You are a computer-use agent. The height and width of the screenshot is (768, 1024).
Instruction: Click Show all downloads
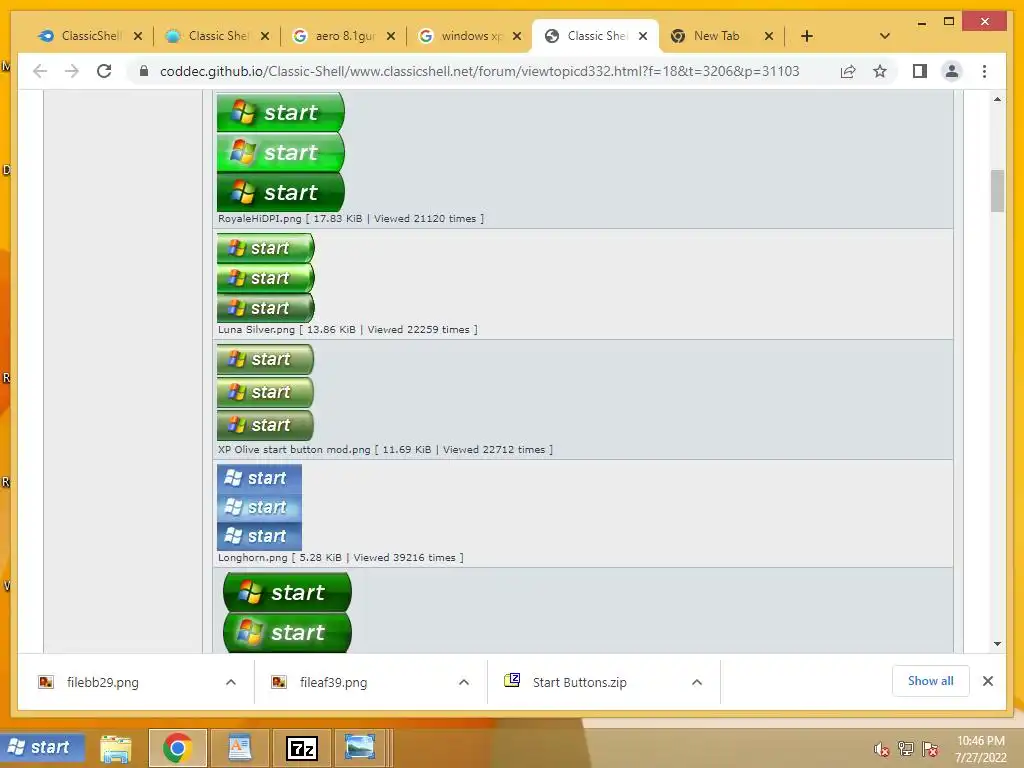pos(931,681)
